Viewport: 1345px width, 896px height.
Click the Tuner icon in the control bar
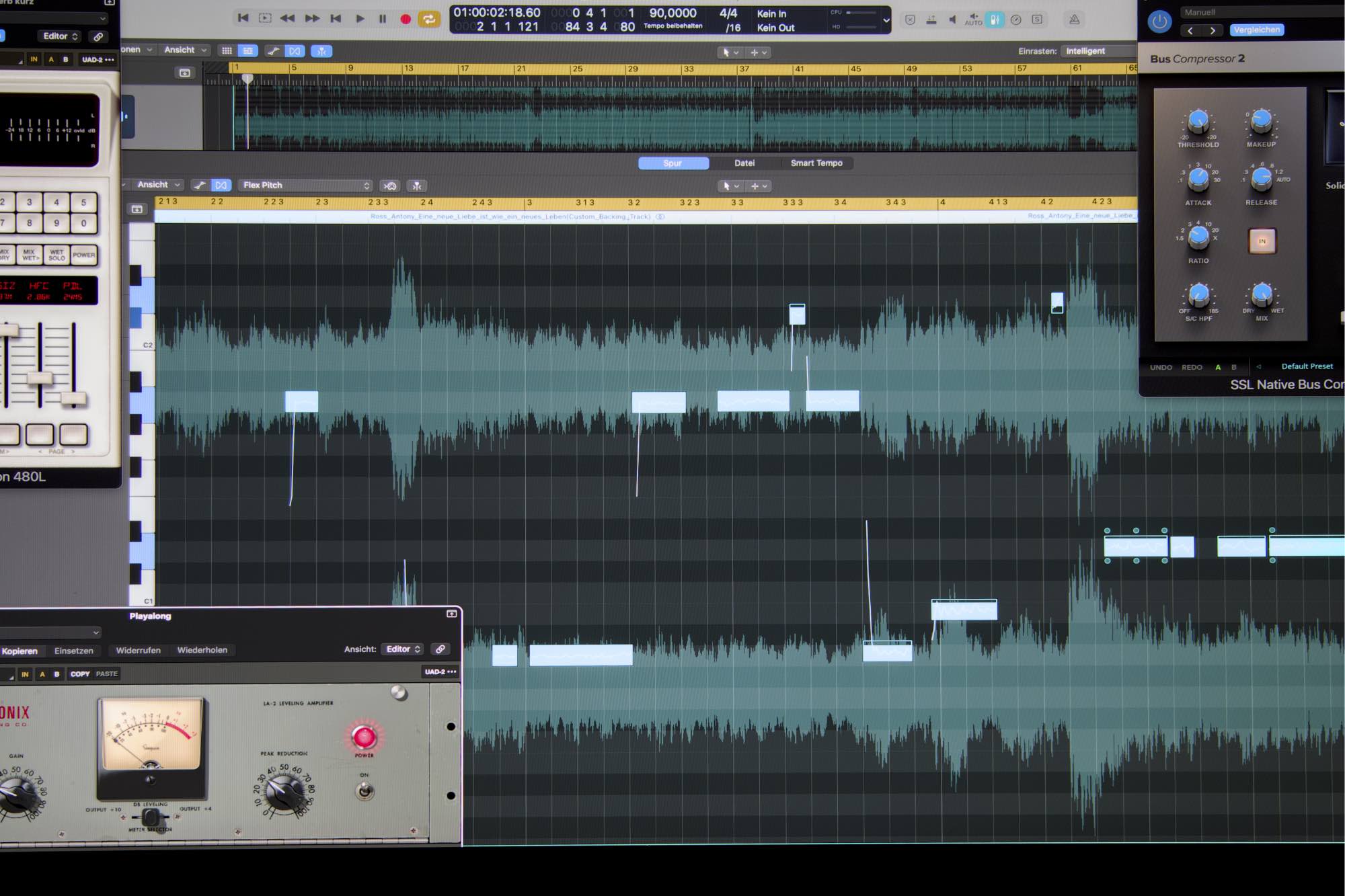[x=931, y=19]
